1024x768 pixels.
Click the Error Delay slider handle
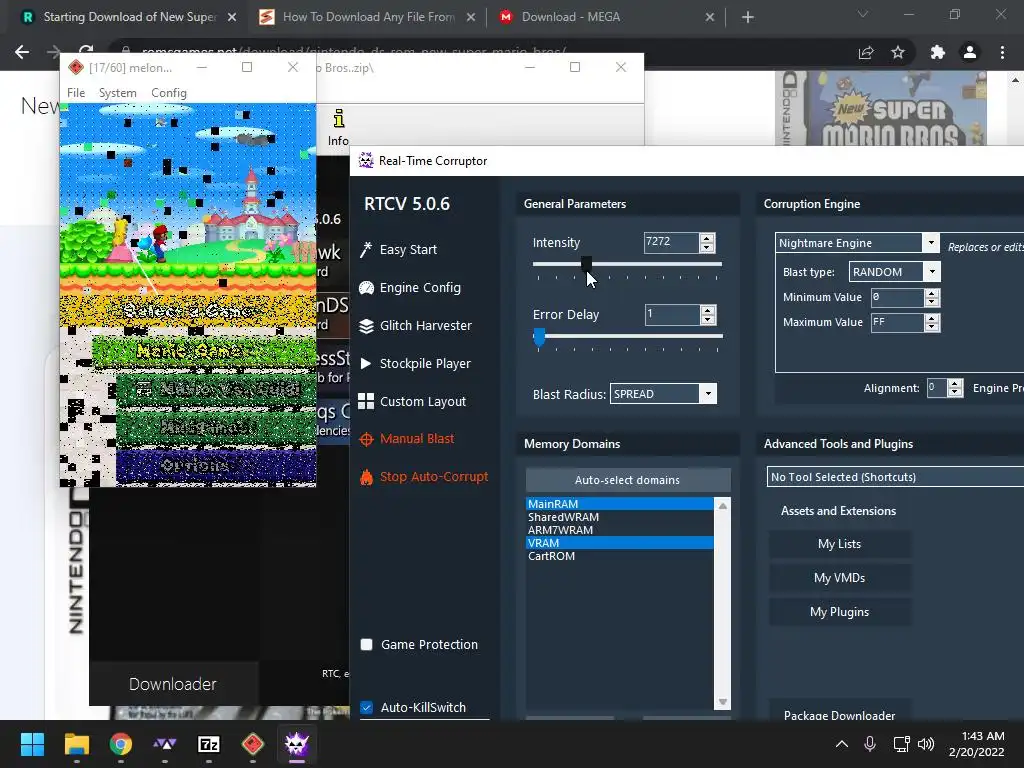pyautogui.click(x=539, y=337)
